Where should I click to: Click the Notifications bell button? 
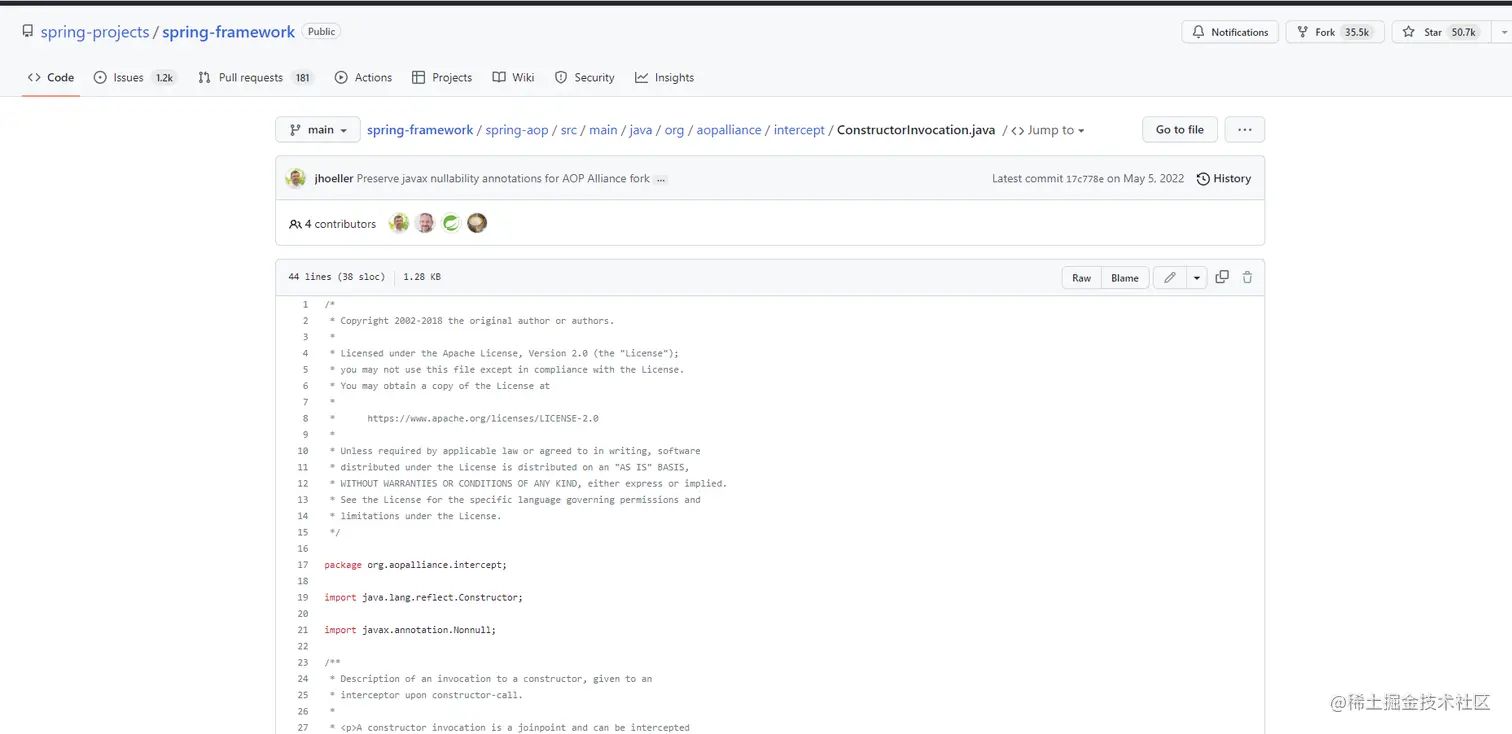click(1230, 32)
